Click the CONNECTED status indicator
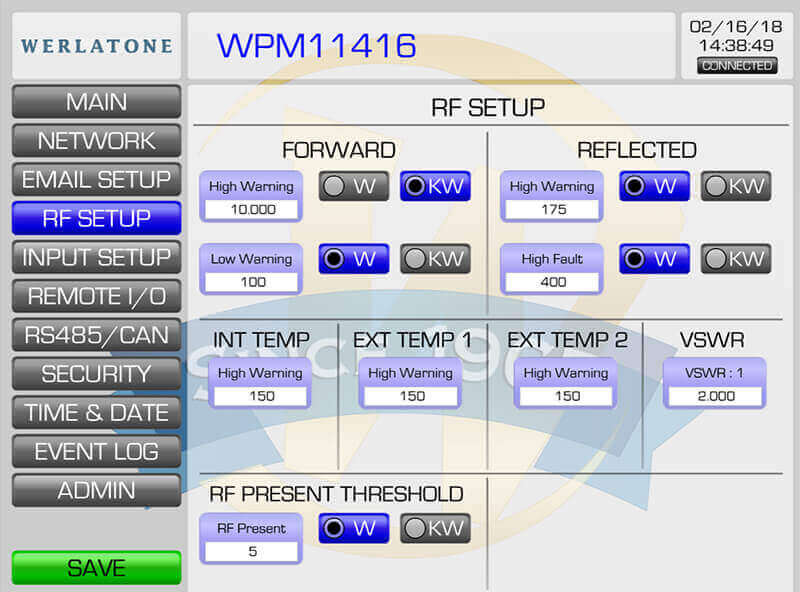800x592 pixels. [737, 66]
